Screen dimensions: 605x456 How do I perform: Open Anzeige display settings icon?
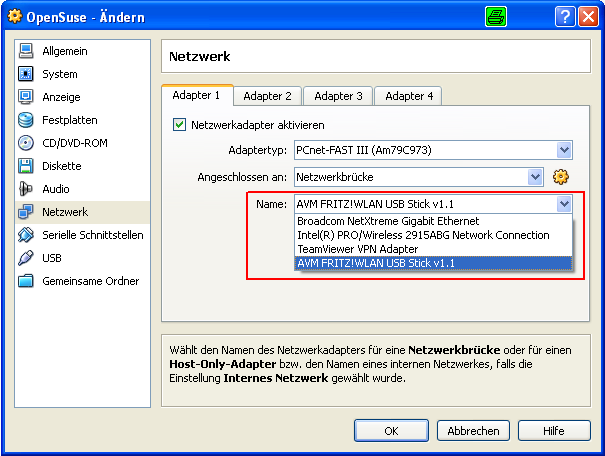[x=27, y=97]
